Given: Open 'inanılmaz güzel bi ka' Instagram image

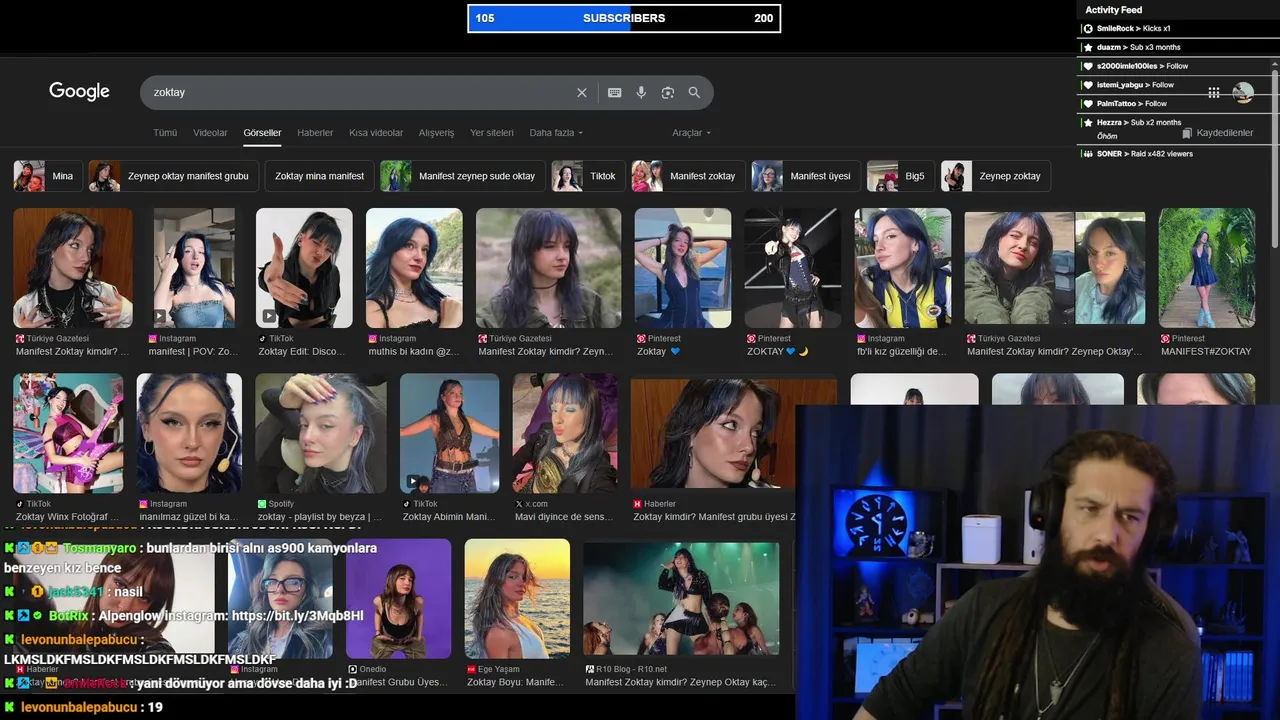Looking at the screenshot, I should [189, 433].
